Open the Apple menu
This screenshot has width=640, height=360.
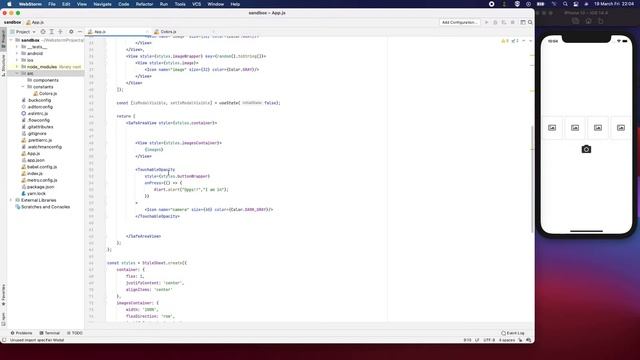[9, 4]
